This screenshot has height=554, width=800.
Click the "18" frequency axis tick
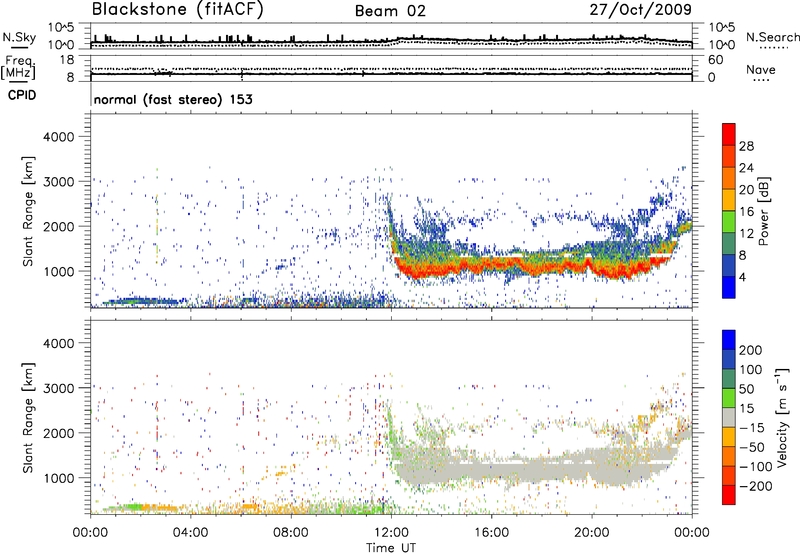coord(68,60)
